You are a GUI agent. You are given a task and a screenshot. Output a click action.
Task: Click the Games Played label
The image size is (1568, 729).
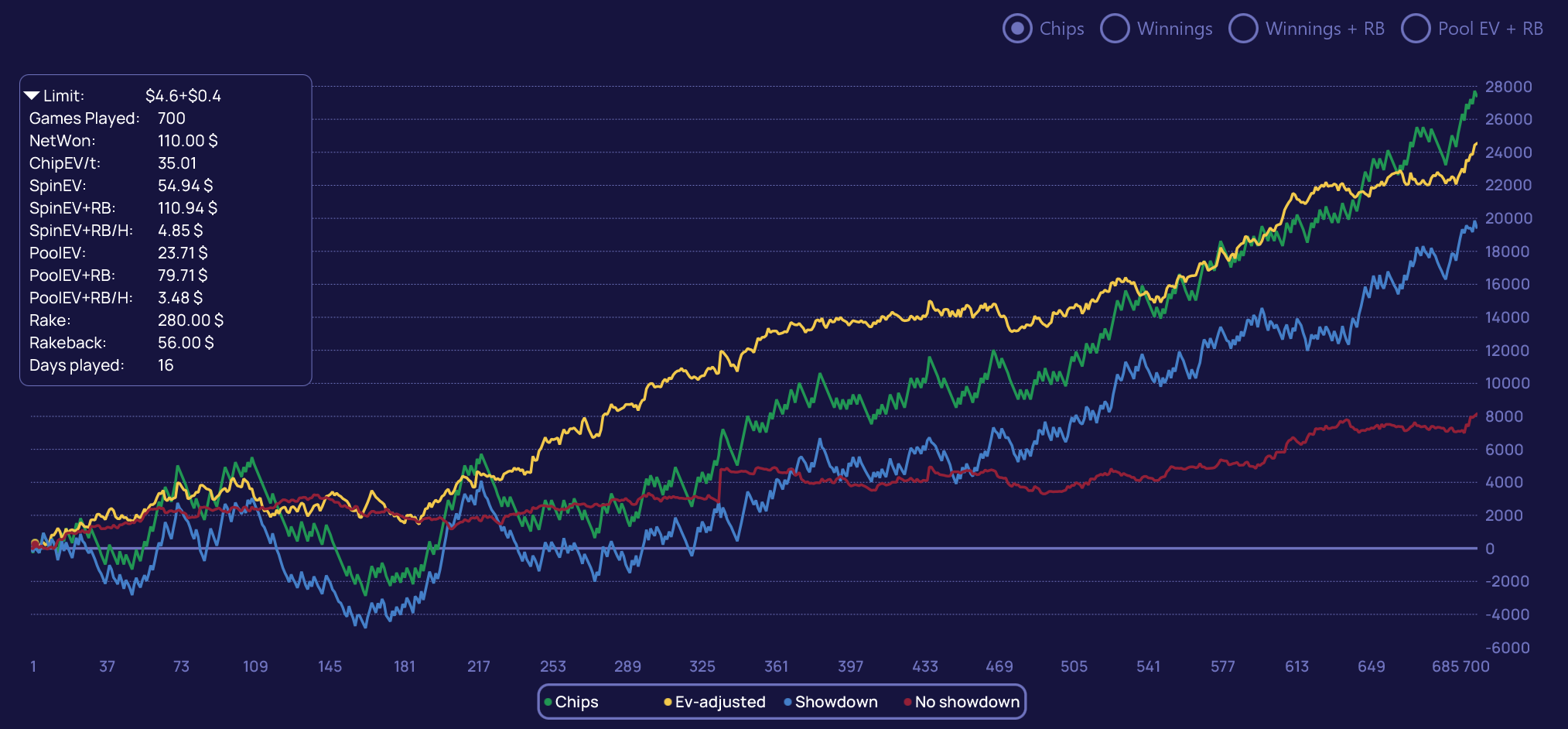tap(84, 118)
